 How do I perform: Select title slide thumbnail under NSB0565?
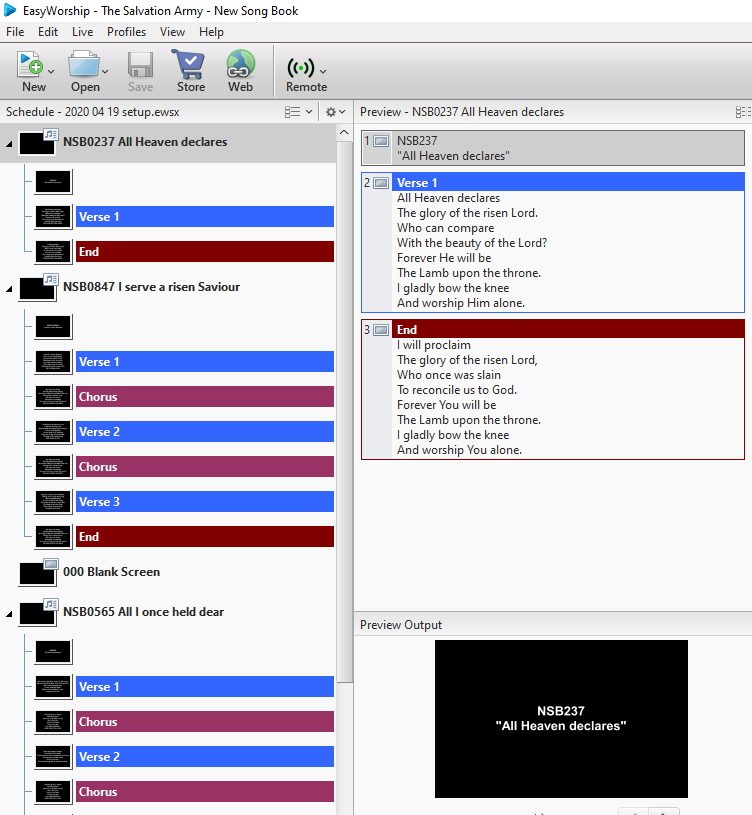[x=53, y=652]
